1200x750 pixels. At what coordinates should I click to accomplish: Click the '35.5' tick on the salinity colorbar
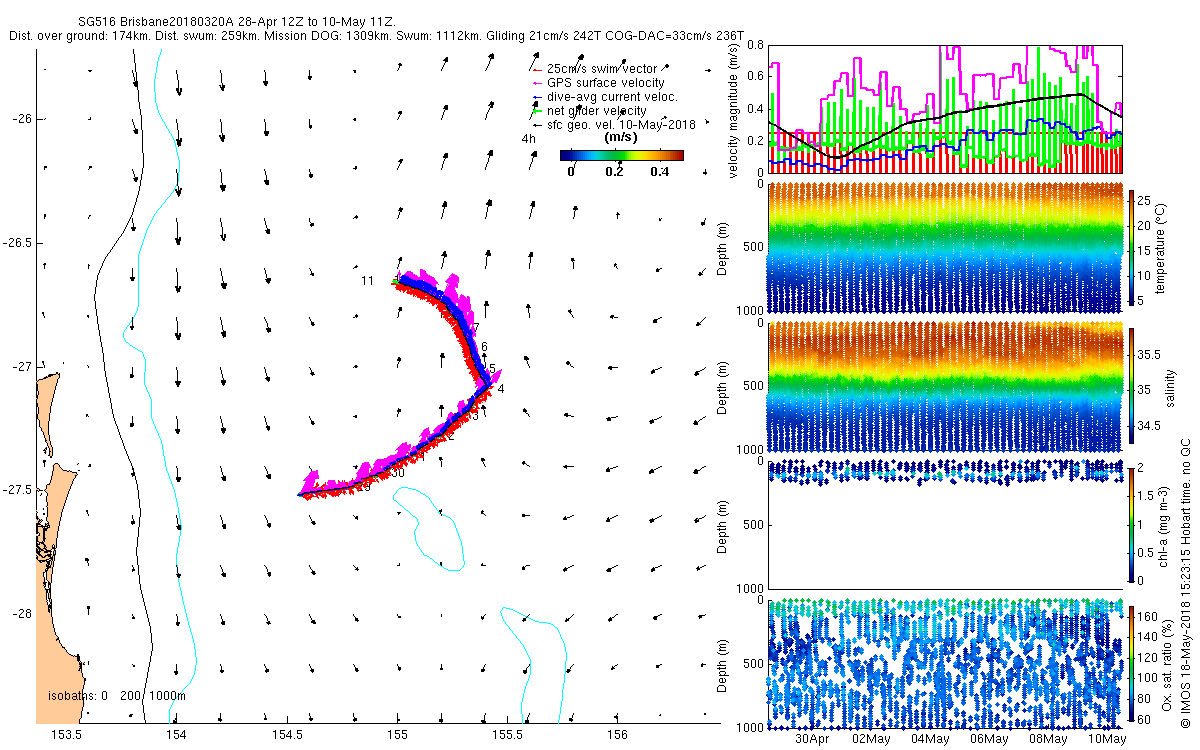1151,354
